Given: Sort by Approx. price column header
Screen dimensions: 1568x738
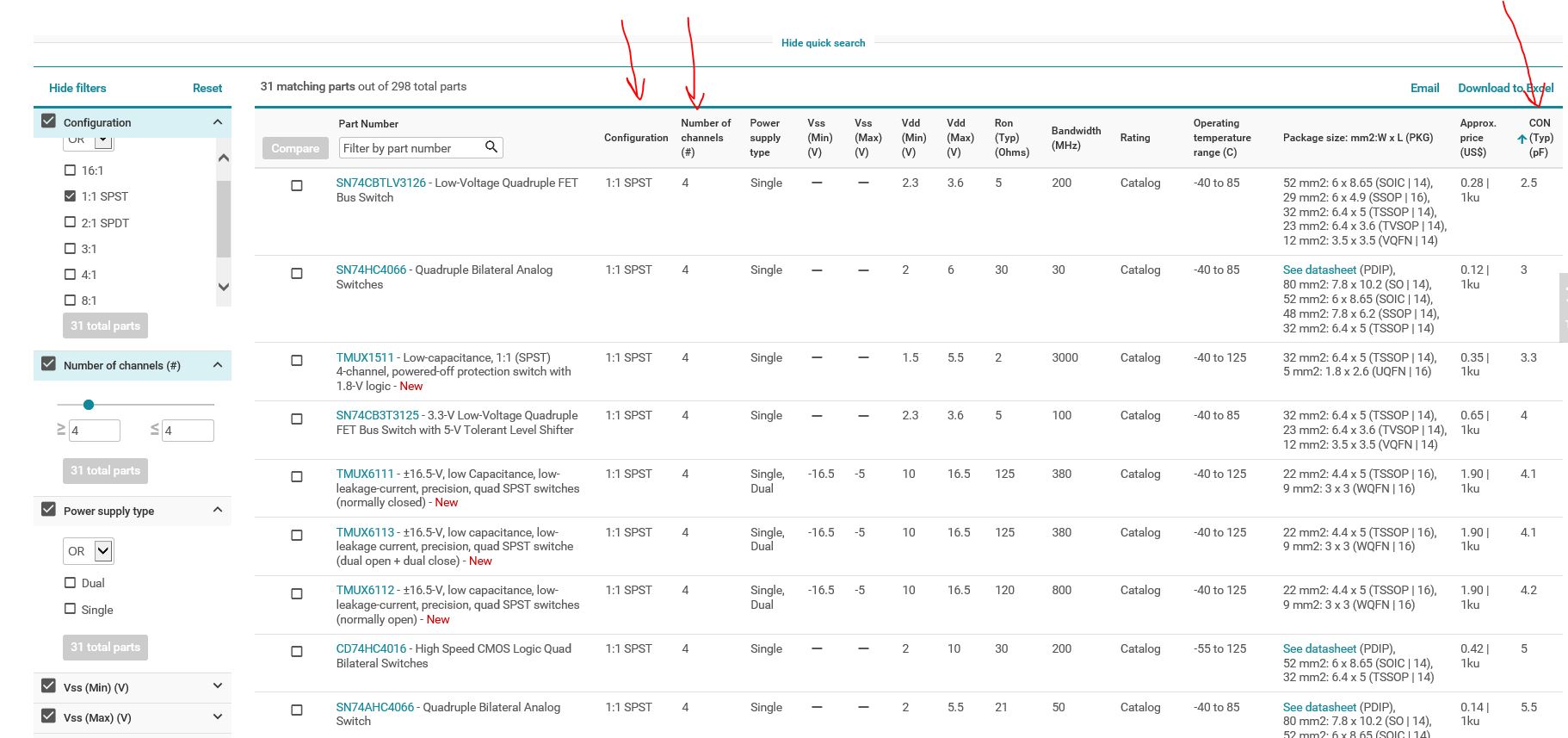Looking at the screenshot, I should (x=1478, y=138).
